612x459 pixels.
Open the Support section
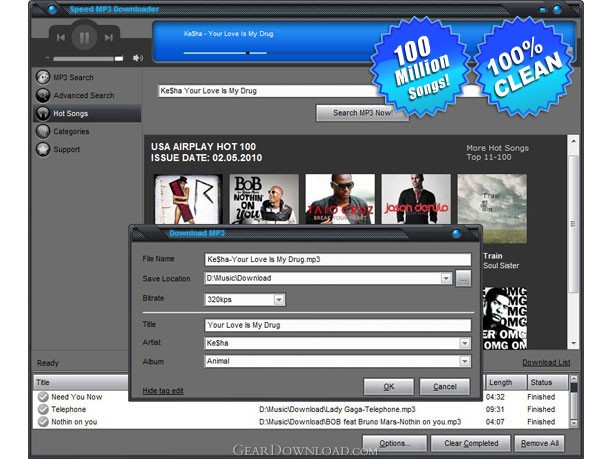pos(66,149)
